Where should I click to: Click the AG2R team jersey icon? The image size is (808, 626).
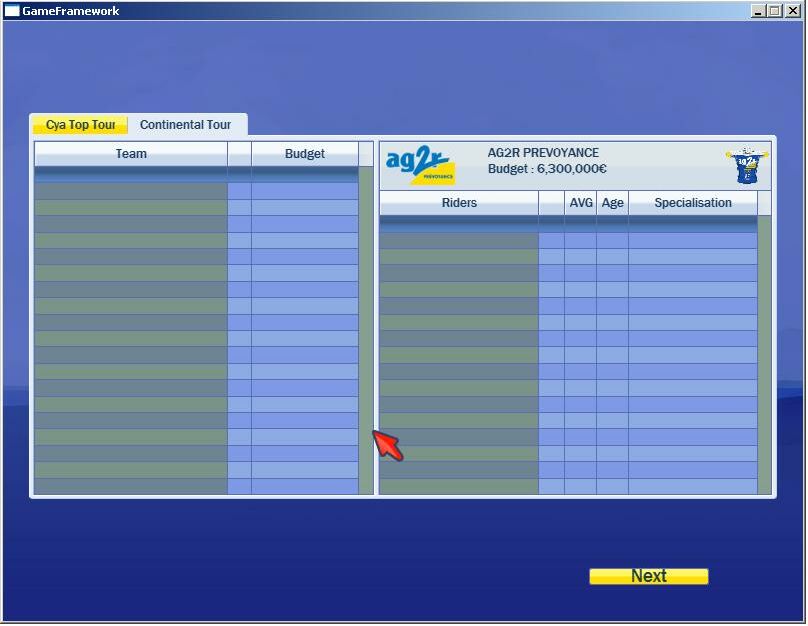tap(746, 165)
